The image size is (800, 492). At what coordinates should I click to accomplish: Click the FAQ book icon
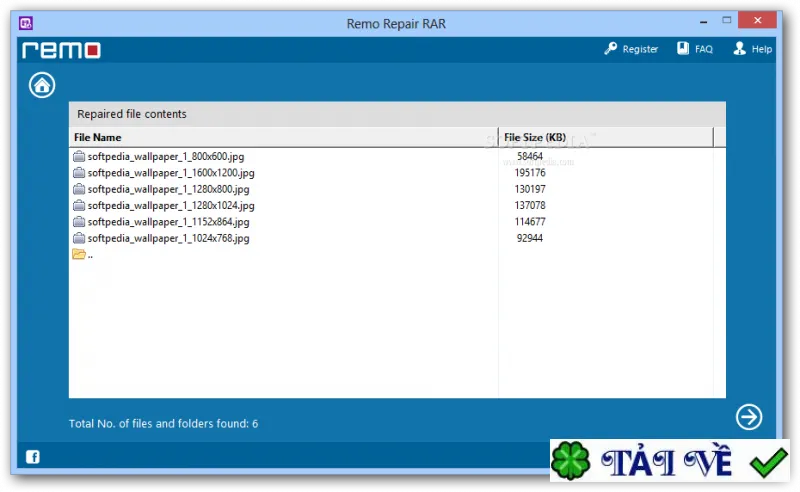tap(683, 48)
